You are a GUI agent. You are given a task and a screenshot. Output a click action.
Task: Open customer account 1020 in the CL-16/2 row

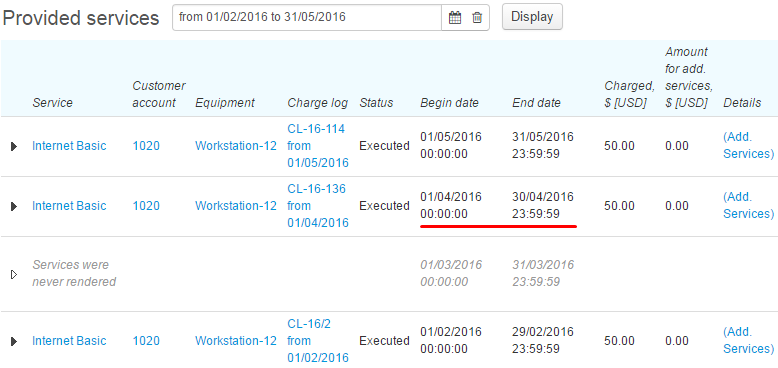(146, 341)
